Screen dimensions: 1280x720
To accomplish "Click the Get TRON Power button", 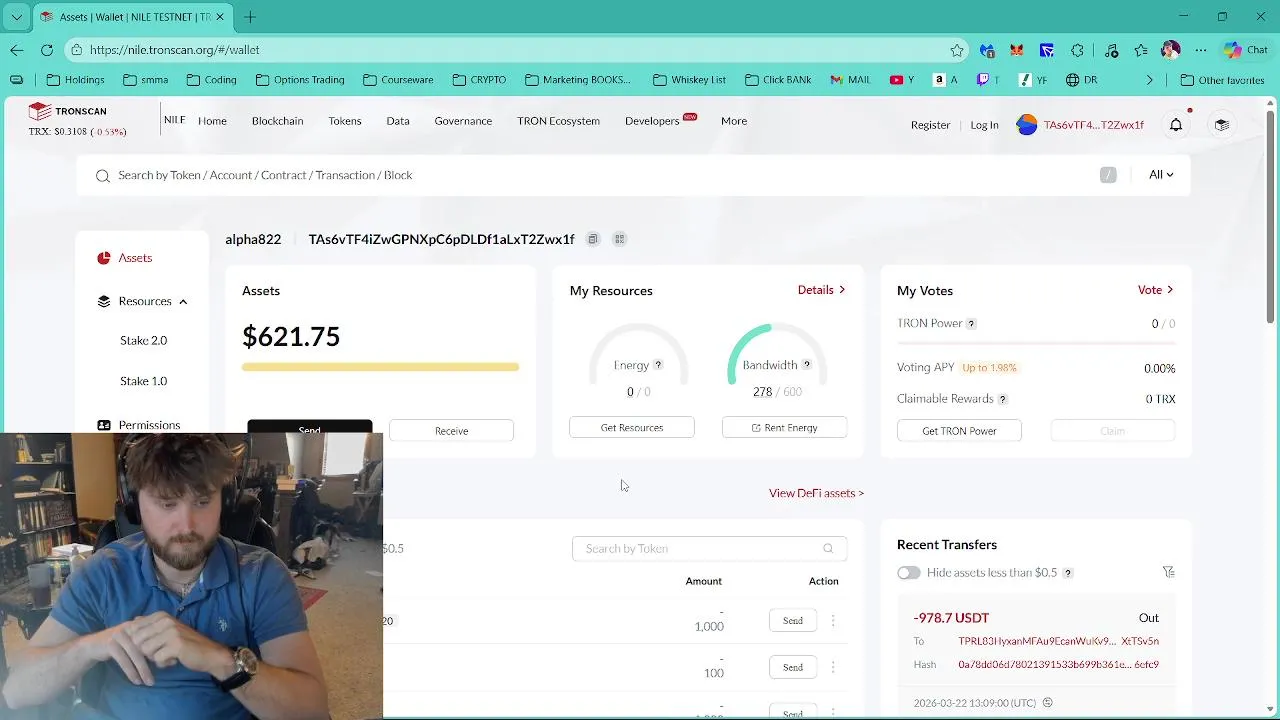I will coord(959,431).
